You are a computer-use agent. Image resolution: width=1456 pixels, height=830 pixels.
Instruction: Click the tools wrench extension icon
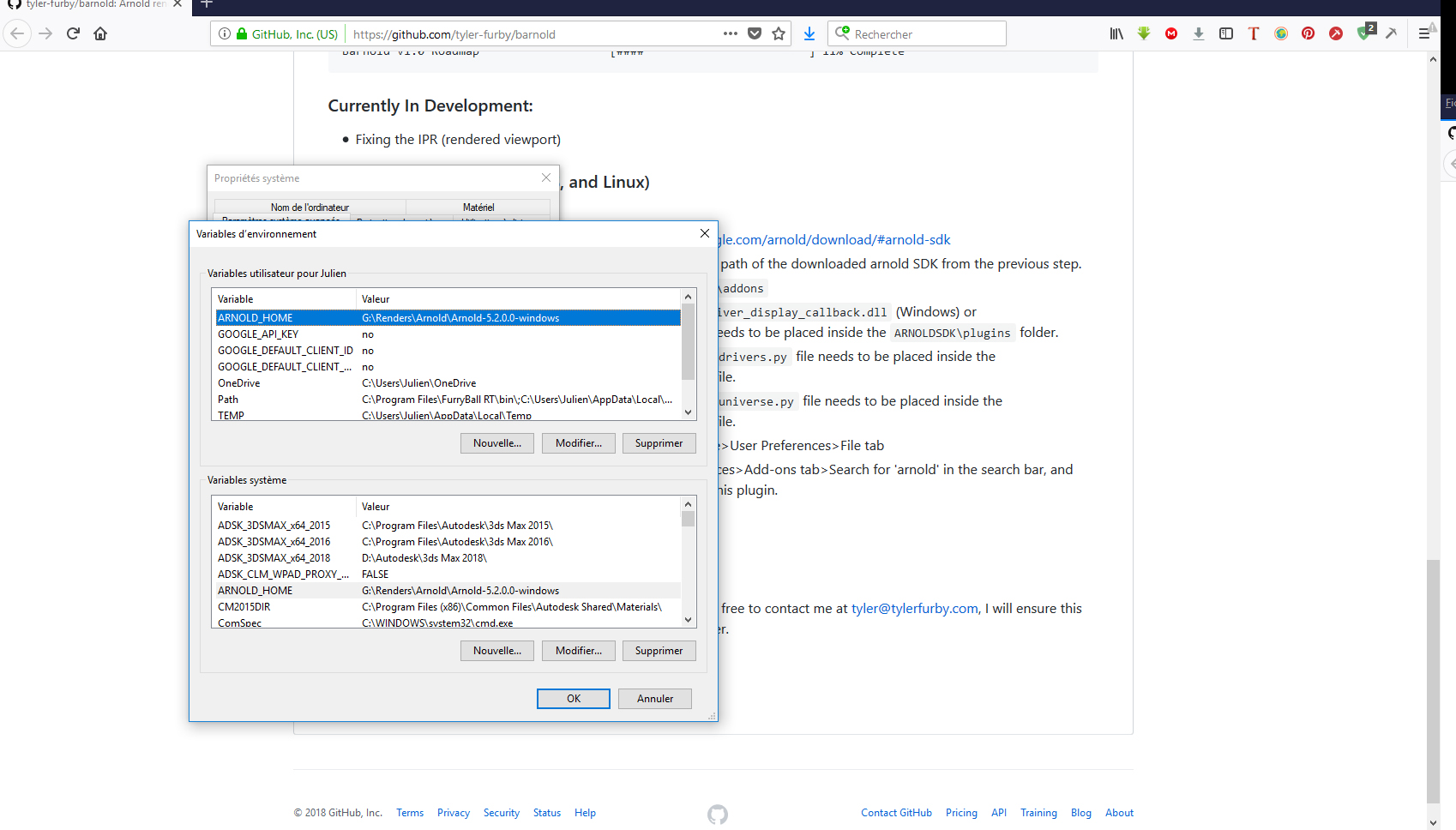(x=1391, y=33)
